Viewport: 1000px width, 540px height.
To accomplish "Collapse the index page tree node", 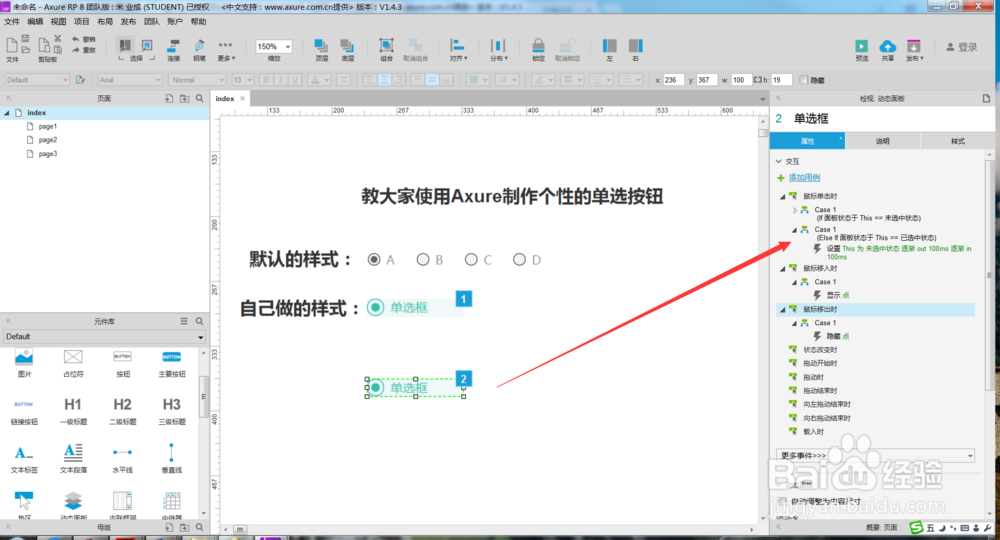I will tap(7, 113).
